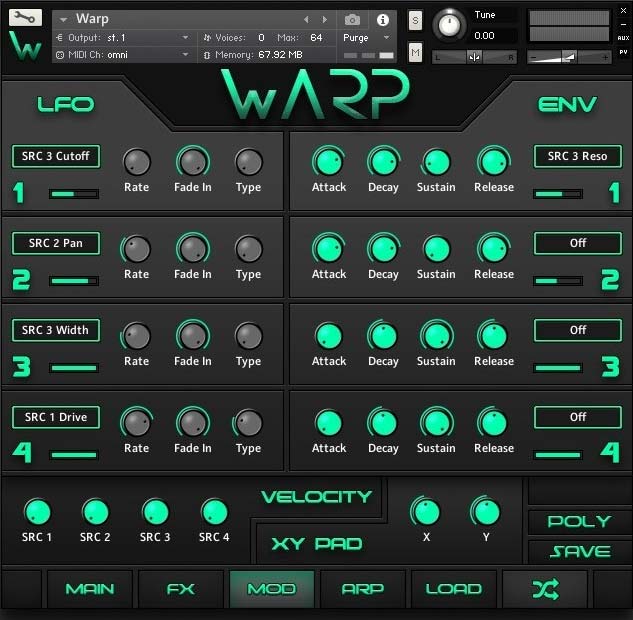Viewport: 633px width, 620px height.
Task: Click LFO 4 Type knob
Action: click(249, 423)
